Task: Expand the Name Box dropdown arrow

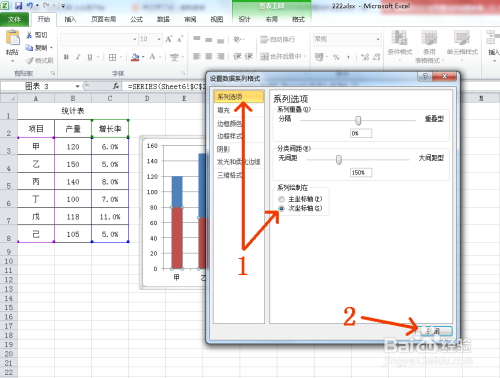Action: click(x=77, y=86)
